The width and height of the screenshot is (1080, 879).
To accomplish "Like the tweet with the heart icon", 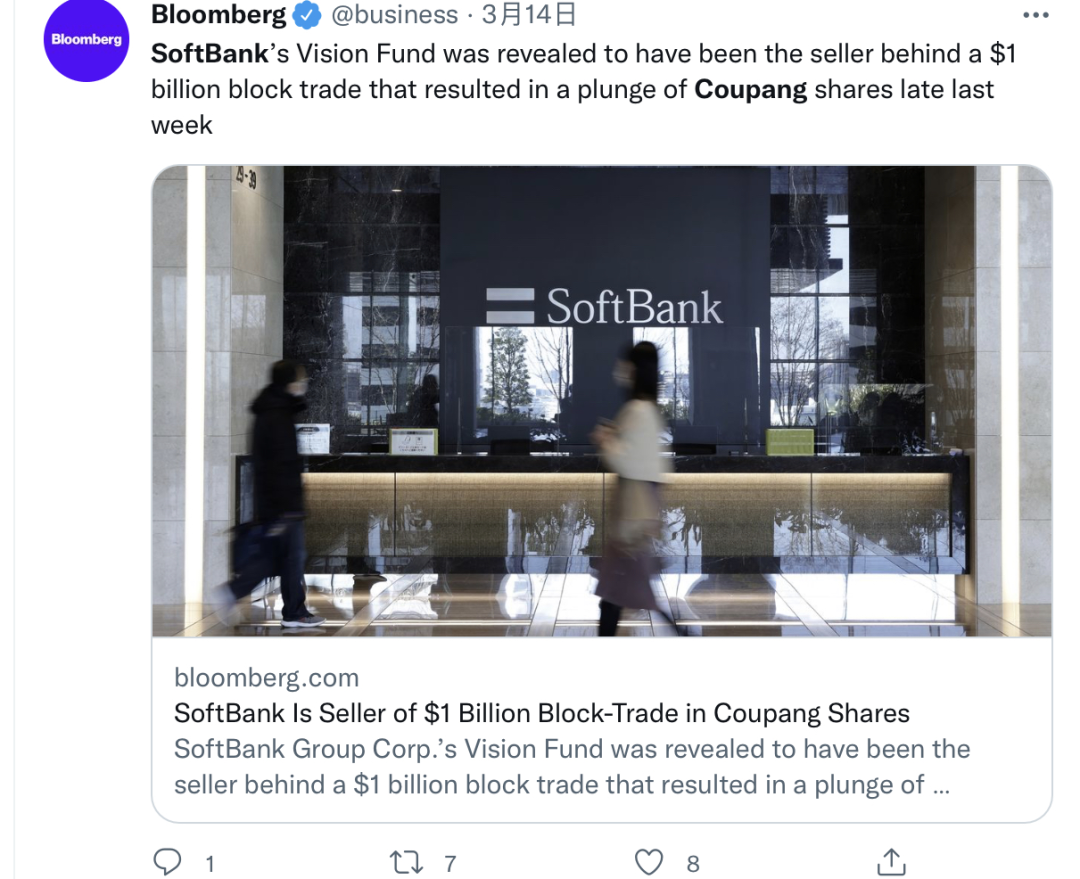I will [x=648, y=862].
